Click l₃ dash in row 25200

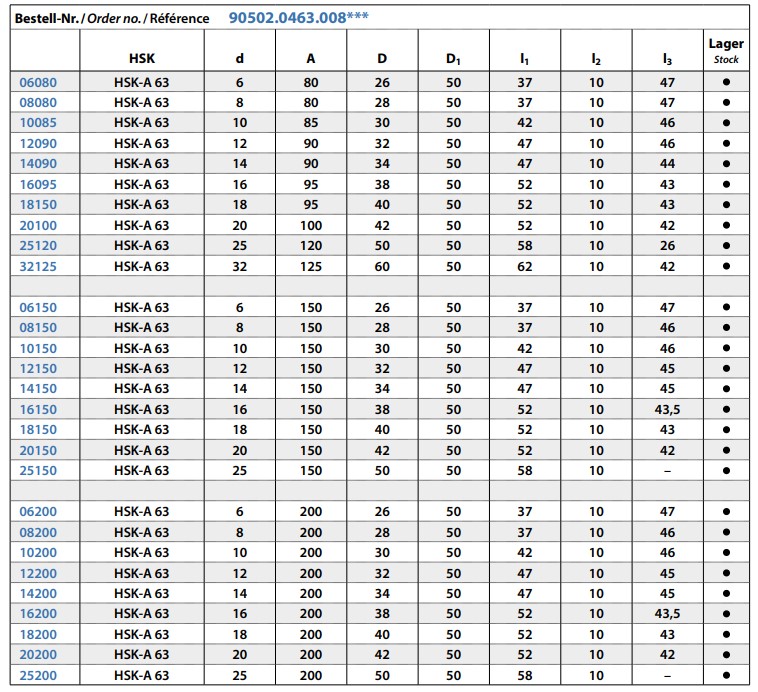pyautogui.click(x=667, y=676)
